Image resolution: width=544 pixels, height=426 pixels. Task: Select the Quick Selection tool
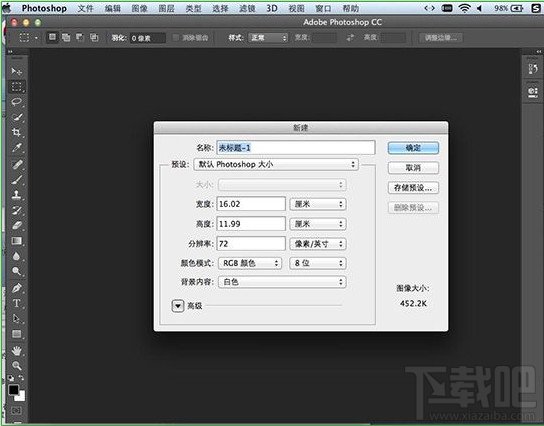pos(16,117)
